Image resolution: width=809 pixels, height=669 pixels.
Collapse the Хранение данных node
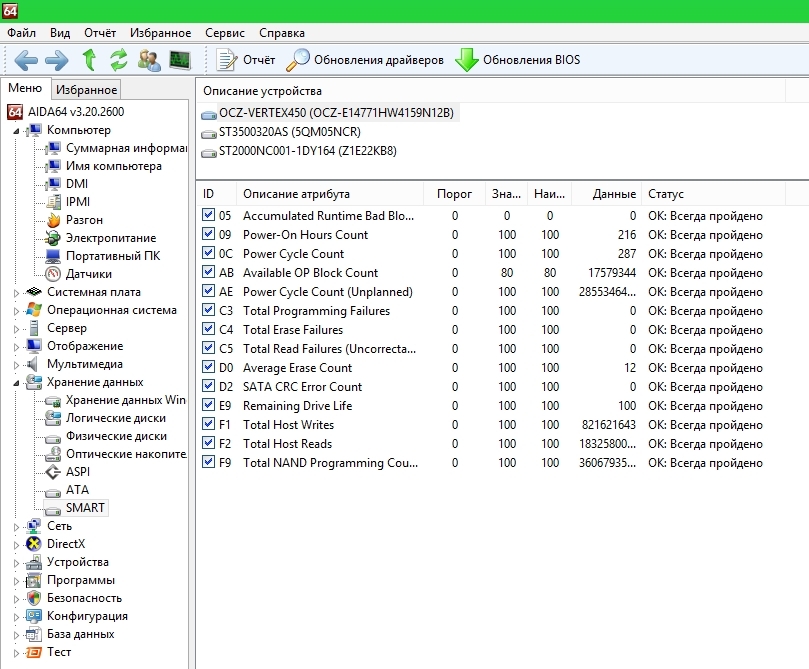pos(16,383)
